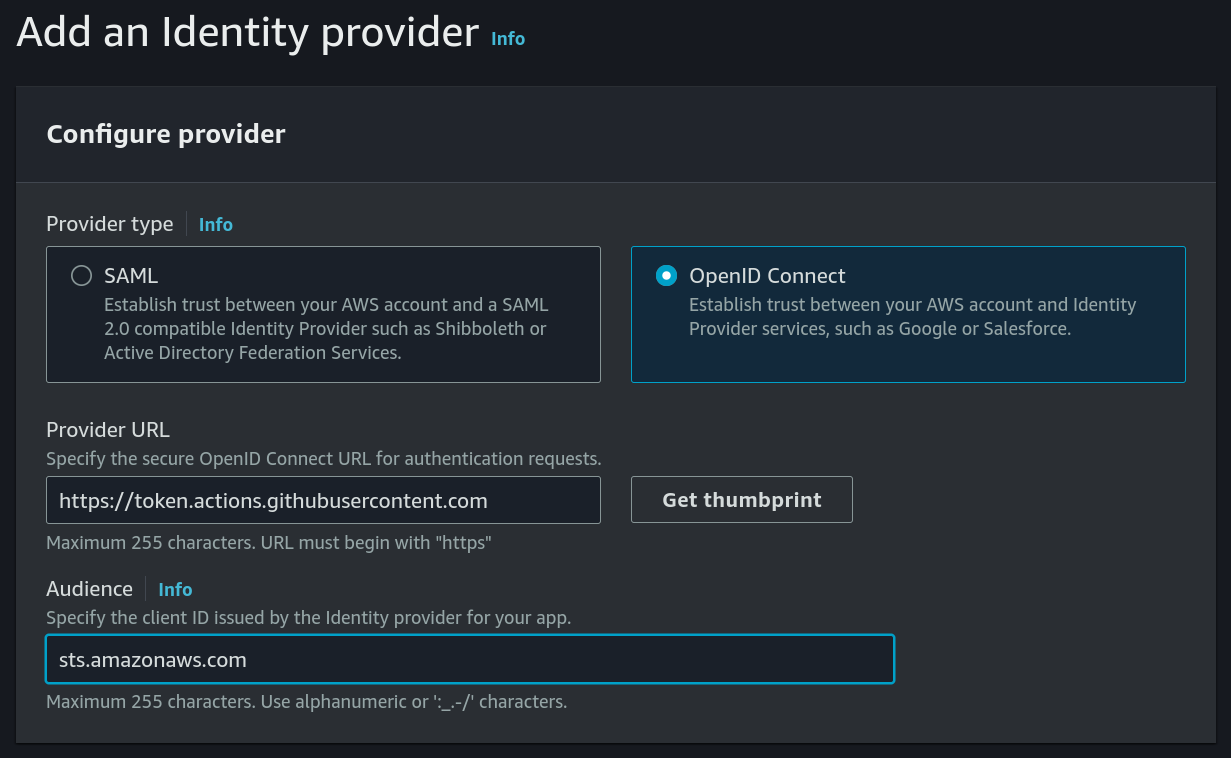Click the "SAML" option title text
This screenshot has width=1231, height=758.
click(x=131, y=276)
